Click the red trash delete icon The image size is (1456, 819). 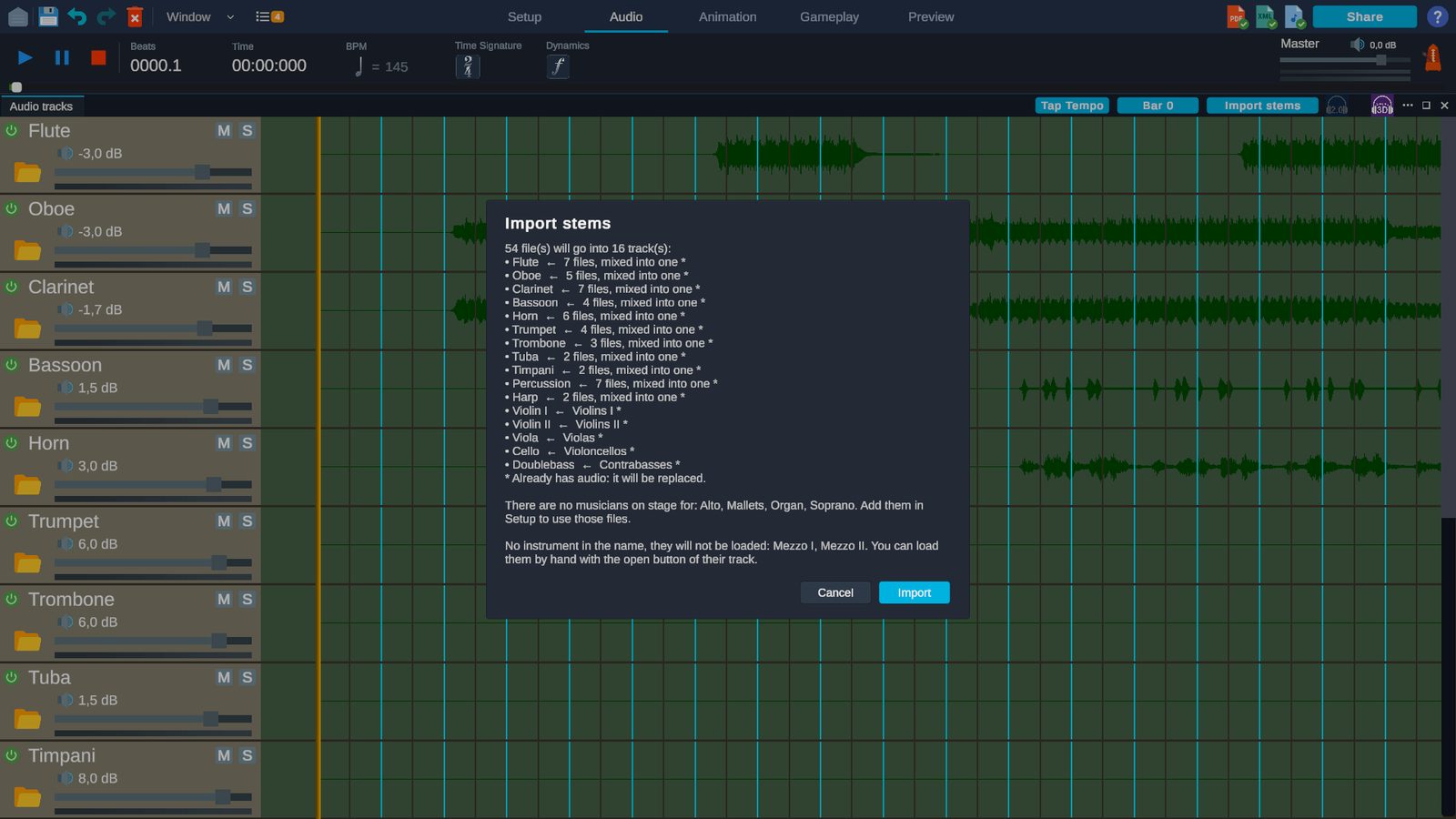click(x=135, y=16)
